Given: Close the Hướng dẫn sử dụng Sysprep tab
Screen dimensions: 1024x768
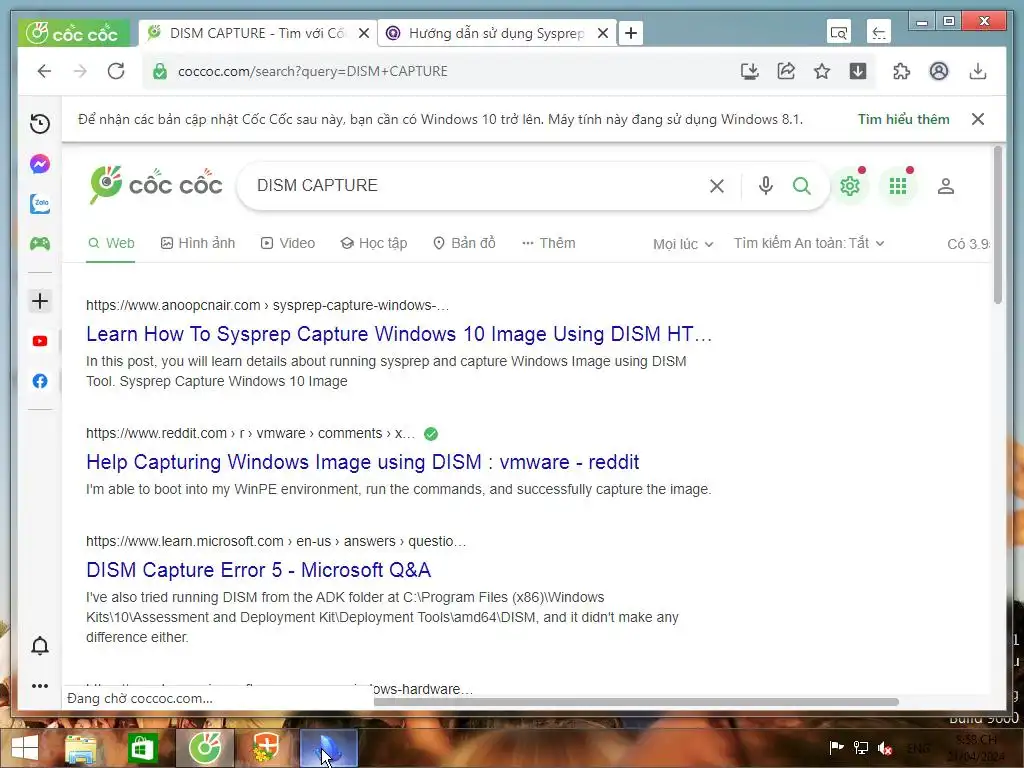Looking at the screenshot, I should (603, 33).
